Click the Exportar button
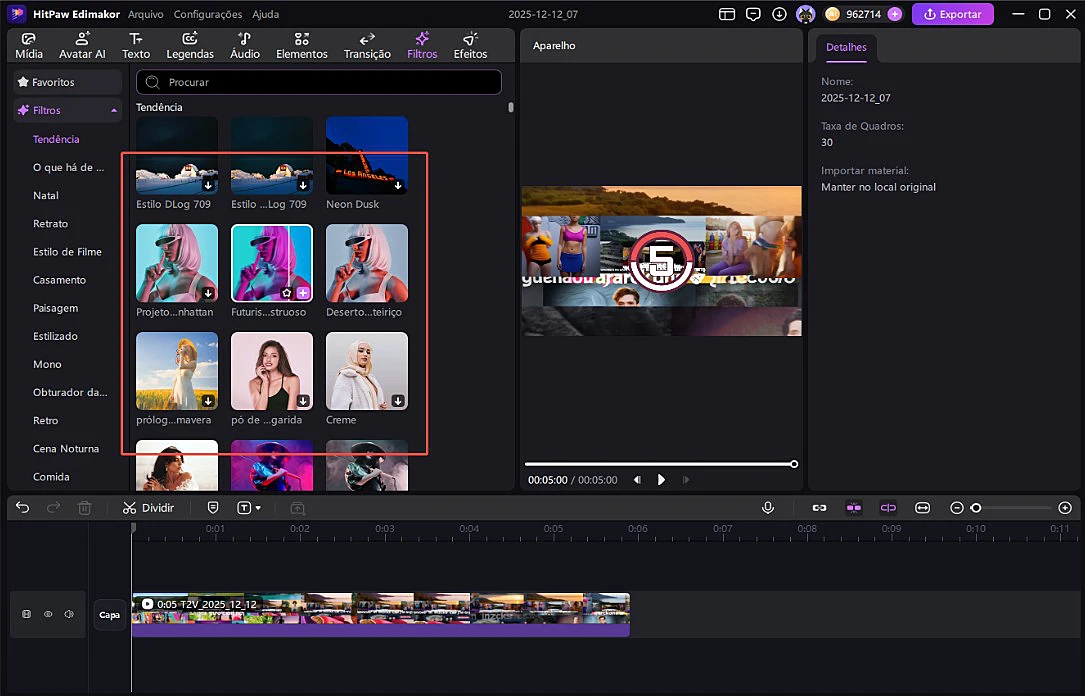Screen dimensions: 1085x696 [x=952, y=14]
